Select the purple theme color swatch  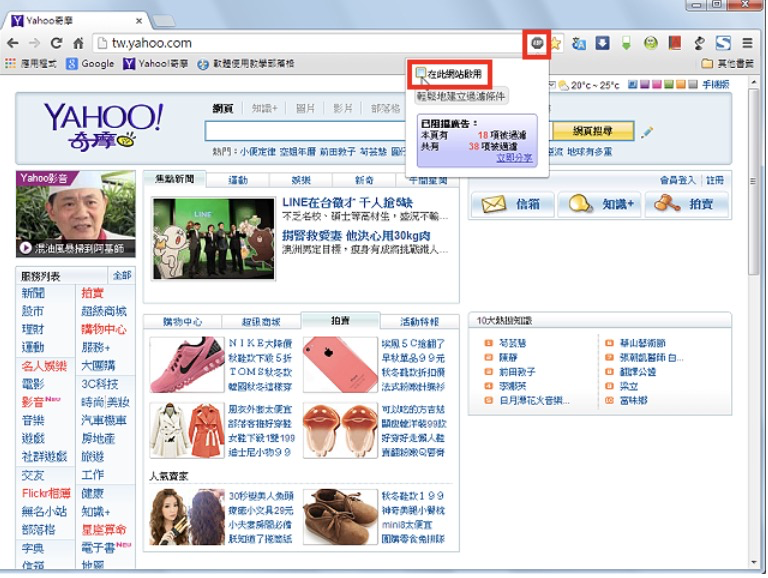[x=645, y=85]
